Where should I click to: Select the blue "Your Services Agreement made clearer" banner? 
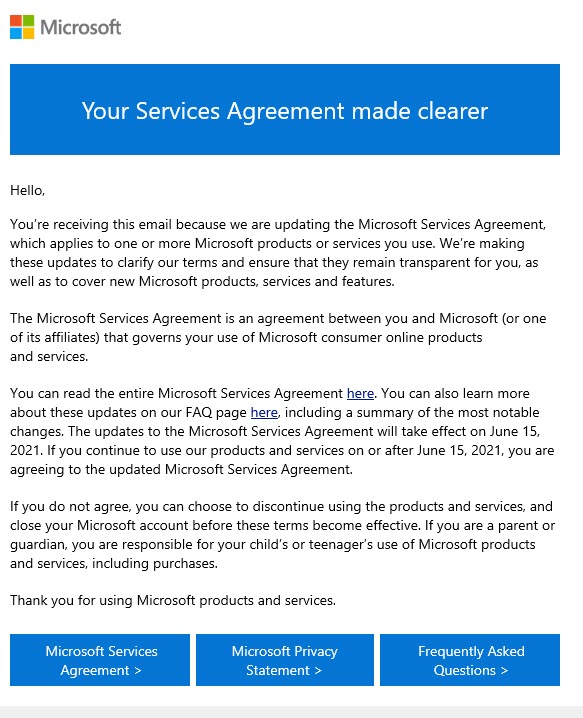(285, 109)
